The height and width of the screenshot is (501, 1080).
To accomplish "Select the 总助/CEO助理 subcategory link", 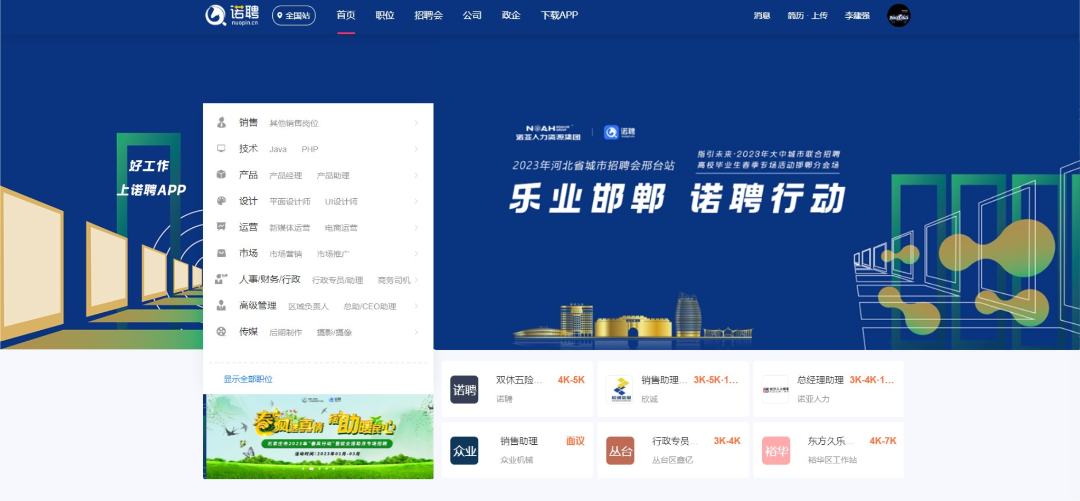I will [x=370, y=307].
